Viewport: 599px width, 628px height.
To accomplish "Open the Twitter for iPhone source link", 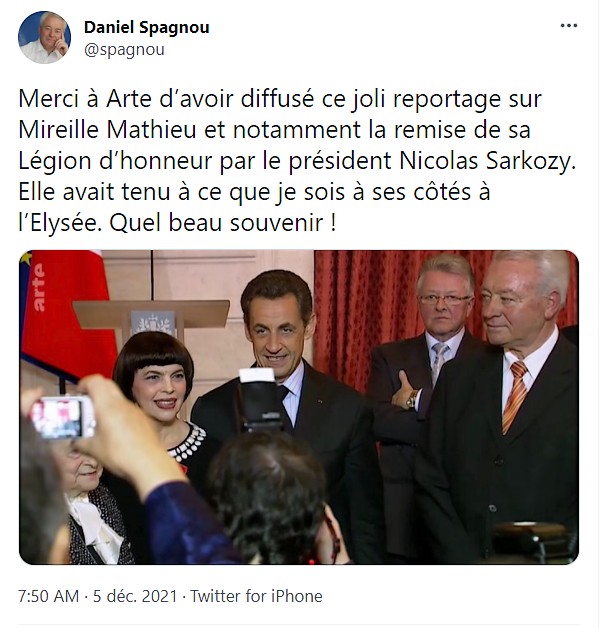I will [x=256, y=596].
